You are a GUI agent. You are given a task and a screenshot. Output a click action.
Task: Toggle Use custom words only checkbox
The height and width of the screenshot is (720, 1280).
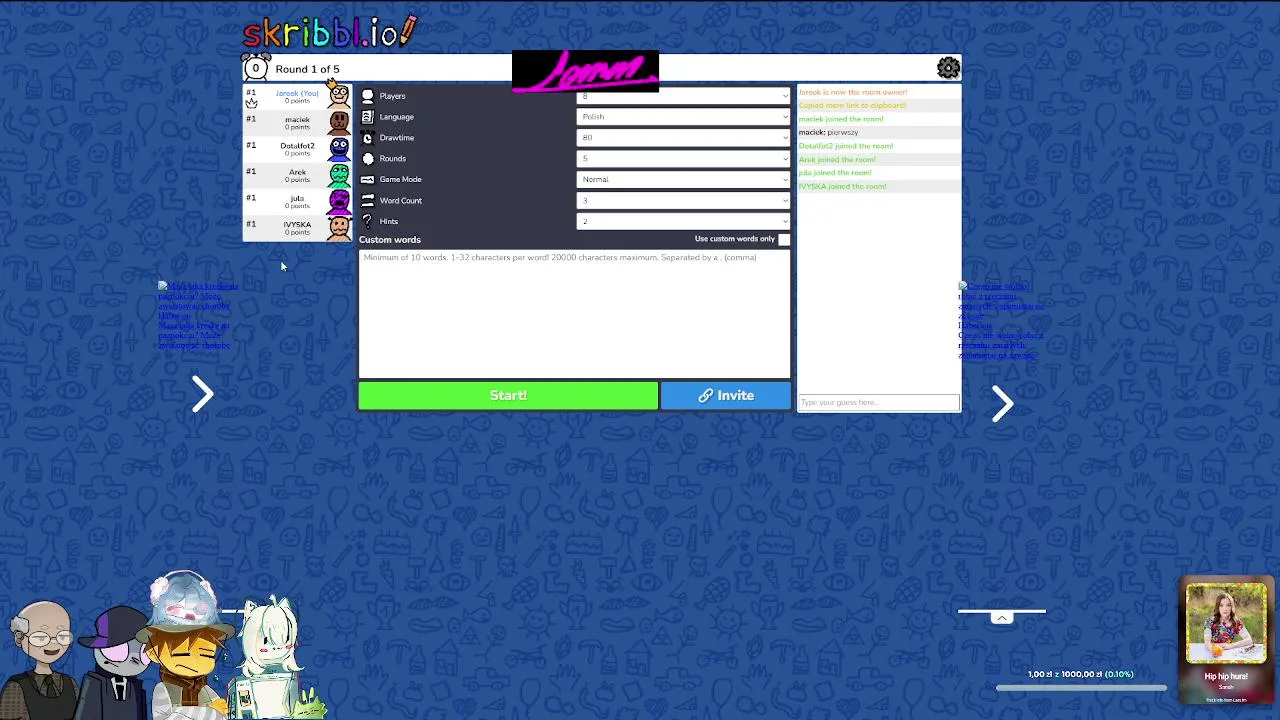[x=784, y=239]
